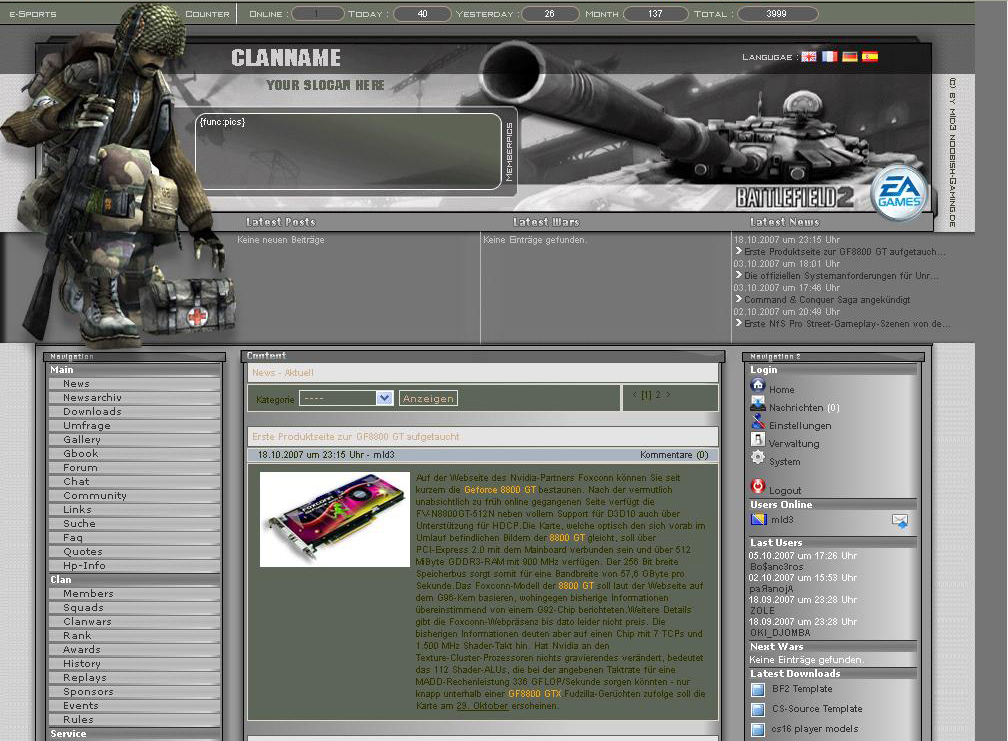The height and width of the screenshot is (741, 1008).
Task: Click 'Geforce 8800 GT' highlighted link
Action: [500, 490]
